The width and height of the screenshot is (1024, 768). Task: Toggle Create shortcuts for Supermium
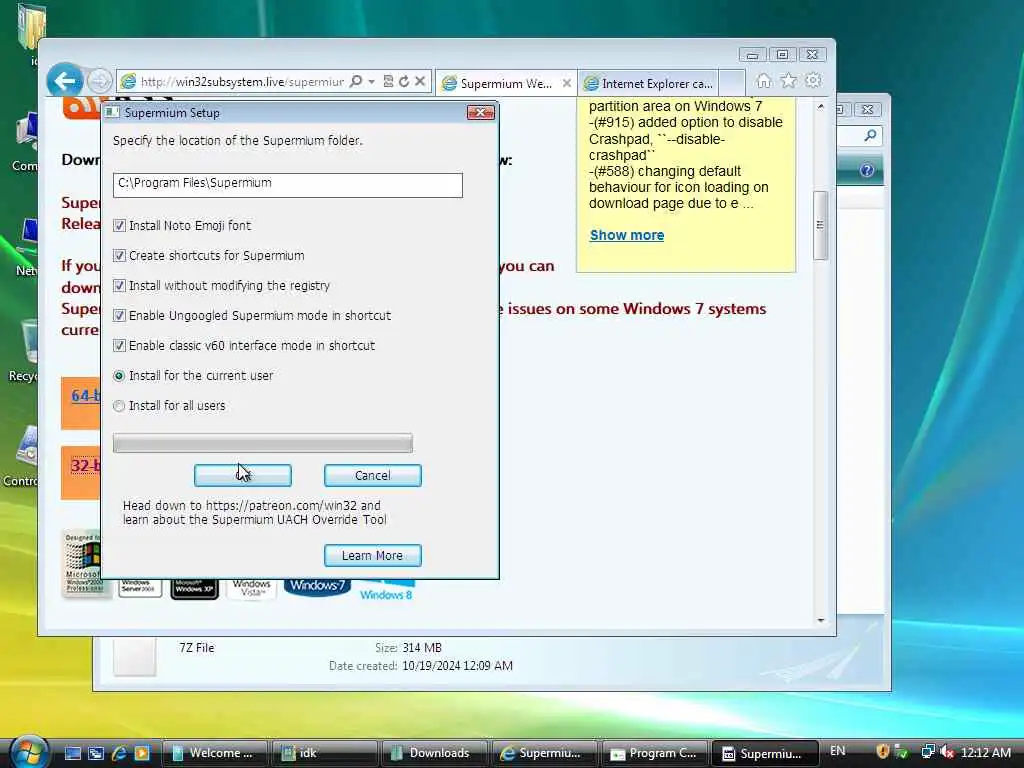click(x=120, y=256)
